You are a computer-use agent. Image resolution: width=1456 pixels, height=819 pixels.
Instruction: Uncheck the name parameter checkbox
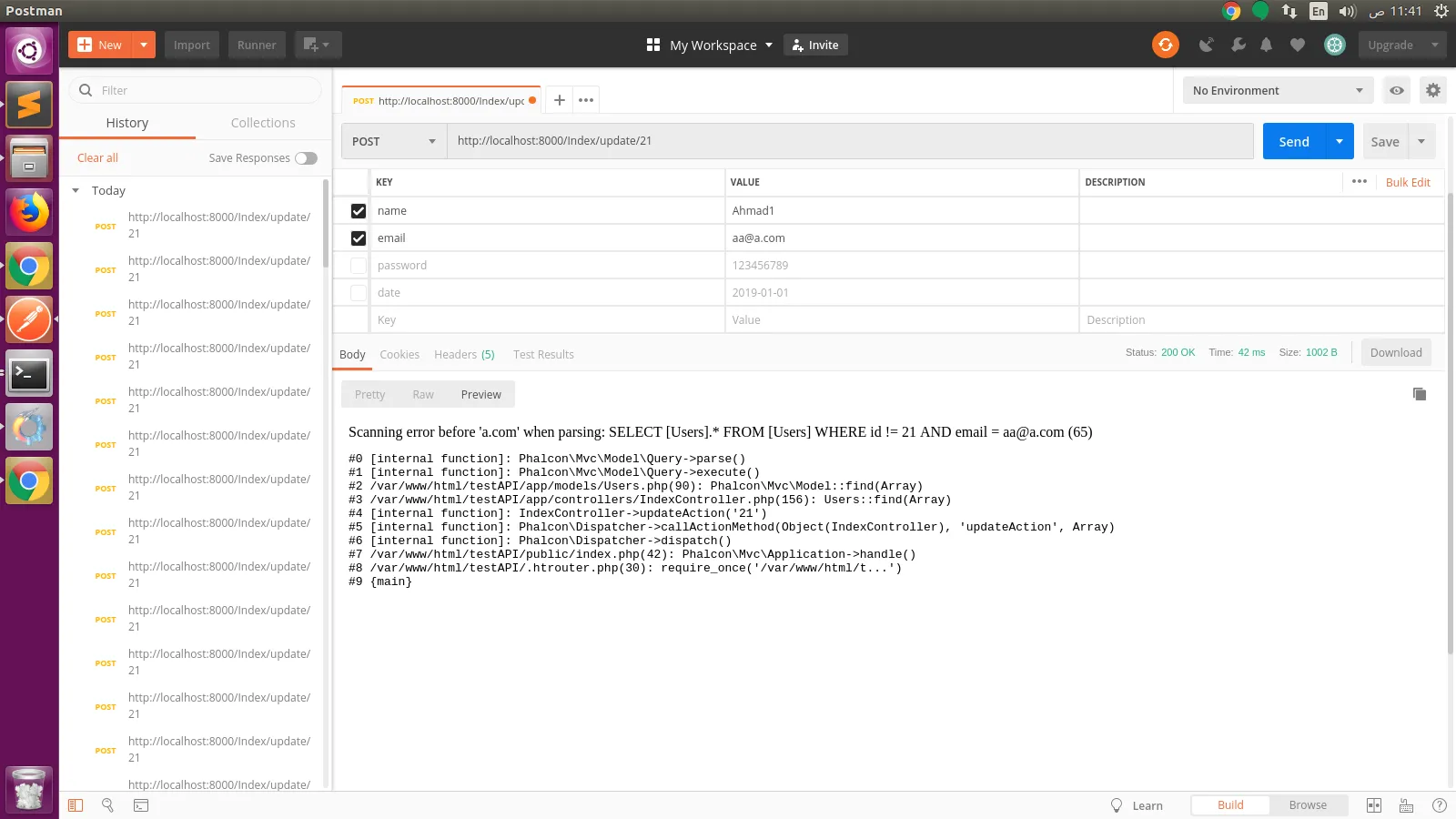point(359,210)
